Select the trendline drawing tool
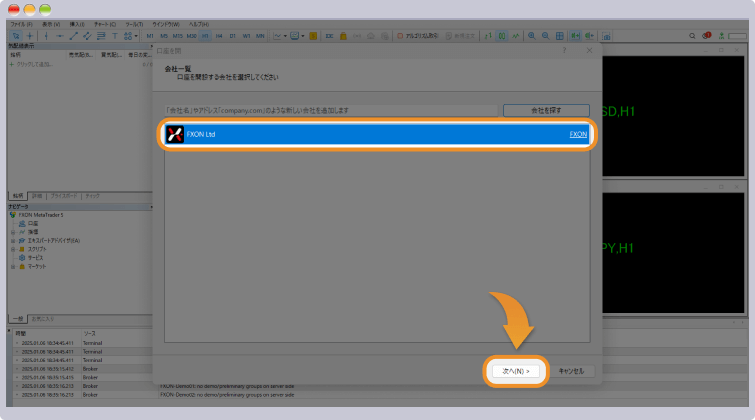Screen dimensions: 755x420 point(73,36)
